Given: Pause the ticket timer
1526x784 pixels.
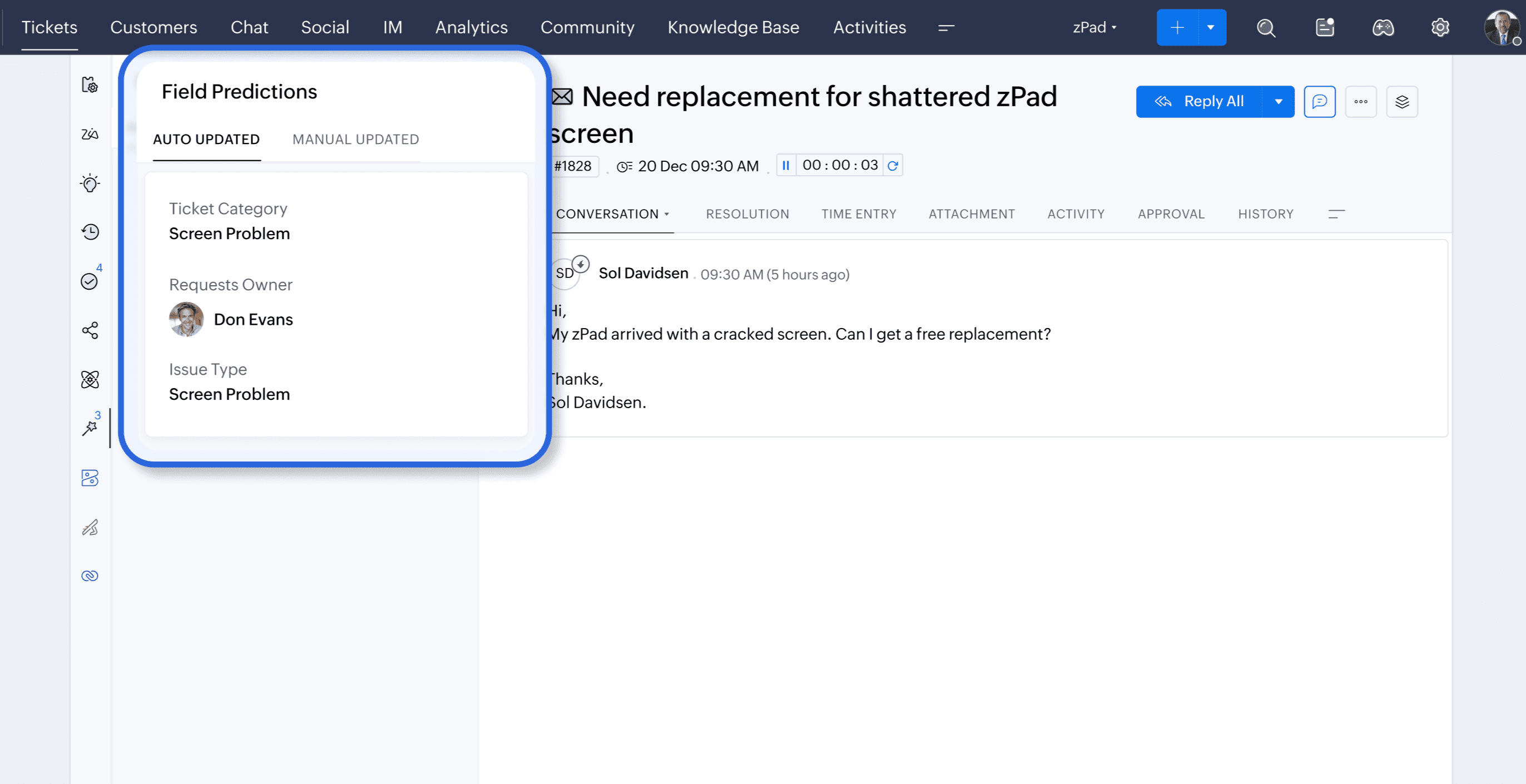Looking at the screenshot, I should coord(785,165).
